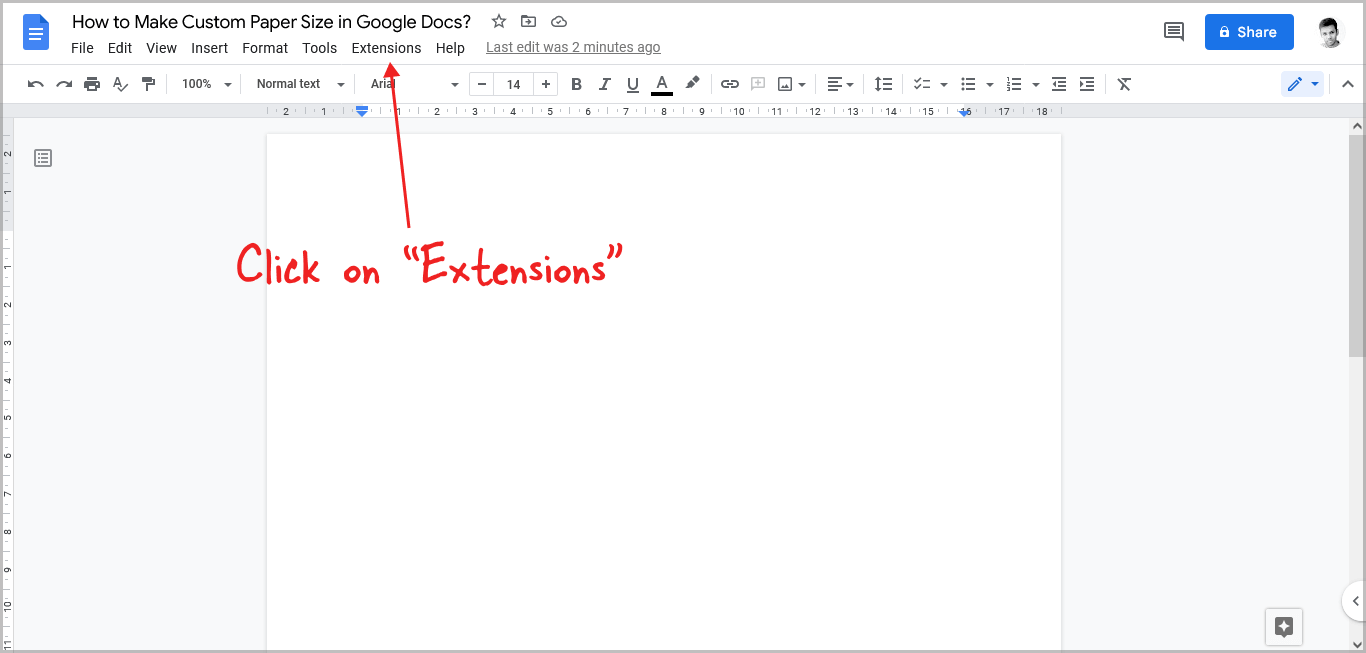Toggle underline formatting

pos(633,84)
